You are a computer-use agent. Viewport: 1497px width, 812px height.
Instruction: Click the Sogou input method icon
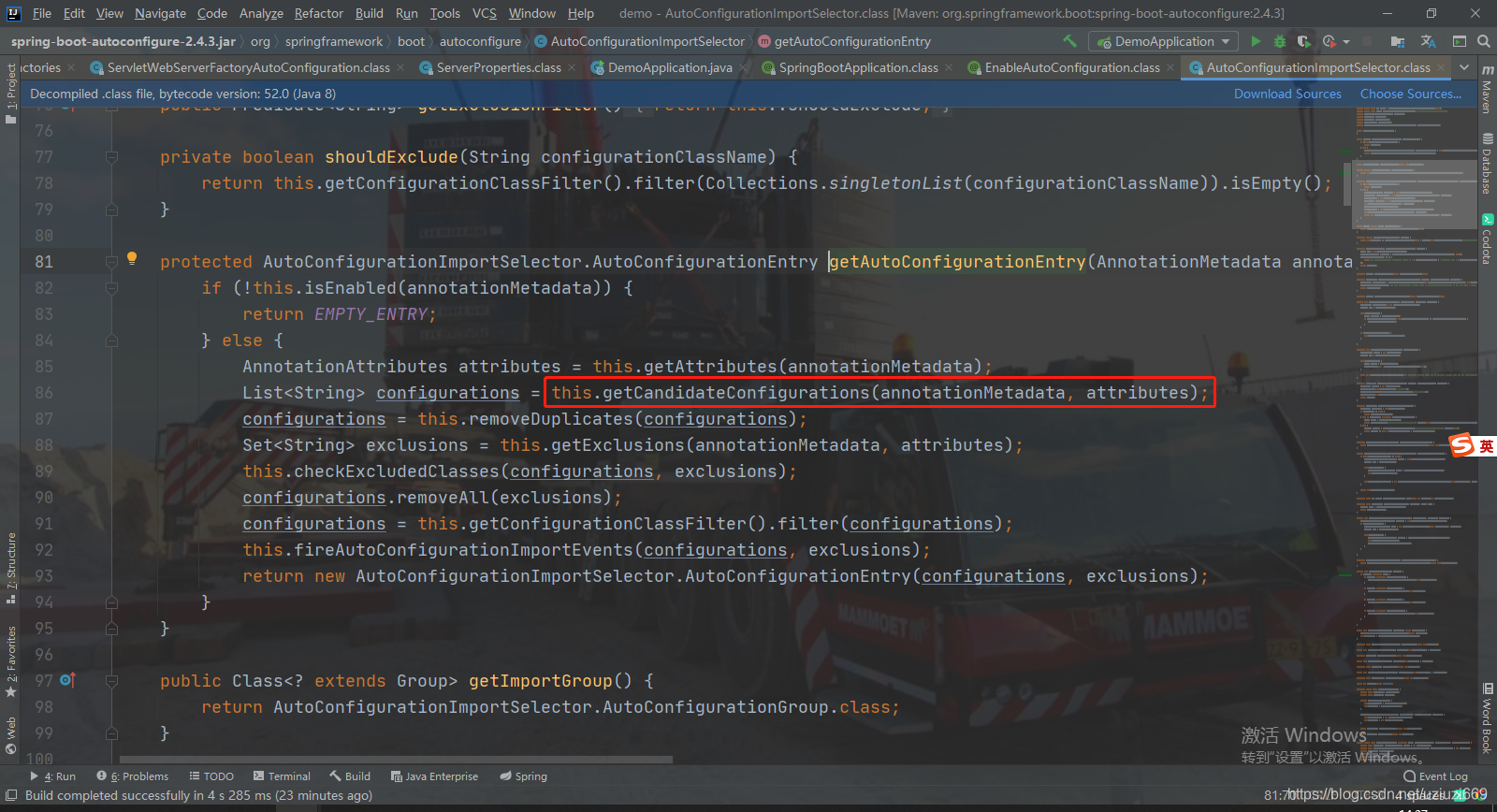point(1461,446)
